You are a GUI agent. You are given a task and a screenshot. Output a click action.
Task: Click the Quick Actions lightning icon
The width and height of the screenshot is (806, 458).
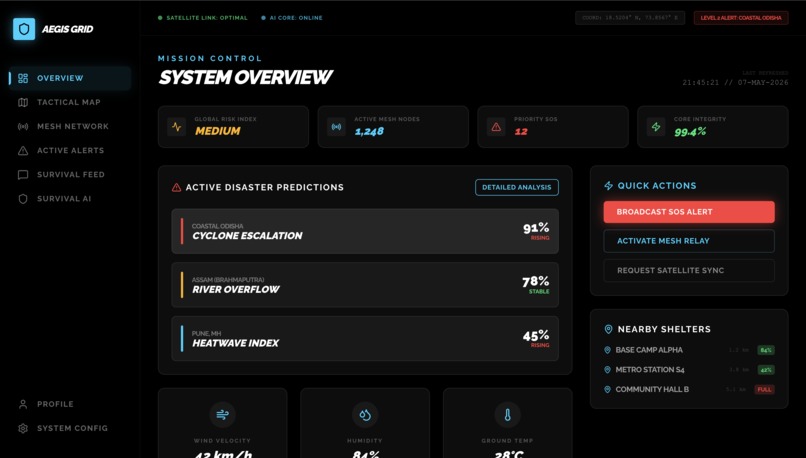point(609,186)
